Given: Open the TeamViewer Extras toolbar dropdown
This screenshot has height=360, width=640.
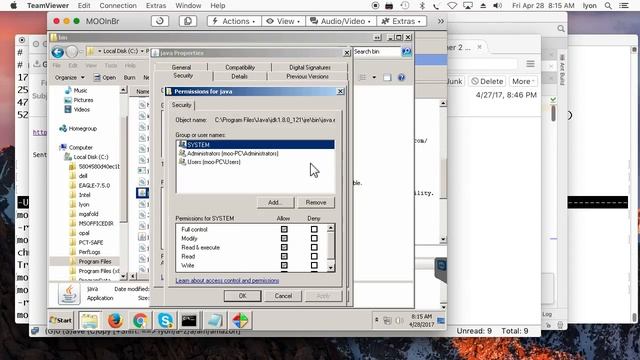Looking at the screenshot, I should pyautogui.click(x=401, y=21).
